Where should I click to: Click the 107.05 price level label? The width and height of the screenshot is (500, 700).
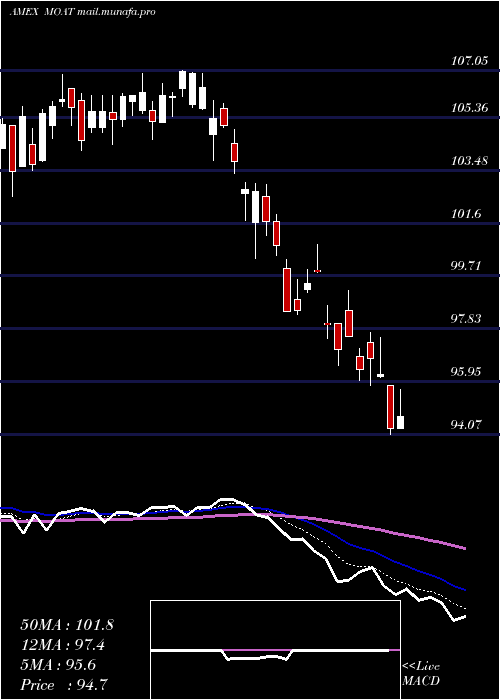pyautogui.click(x=469, y=61)
